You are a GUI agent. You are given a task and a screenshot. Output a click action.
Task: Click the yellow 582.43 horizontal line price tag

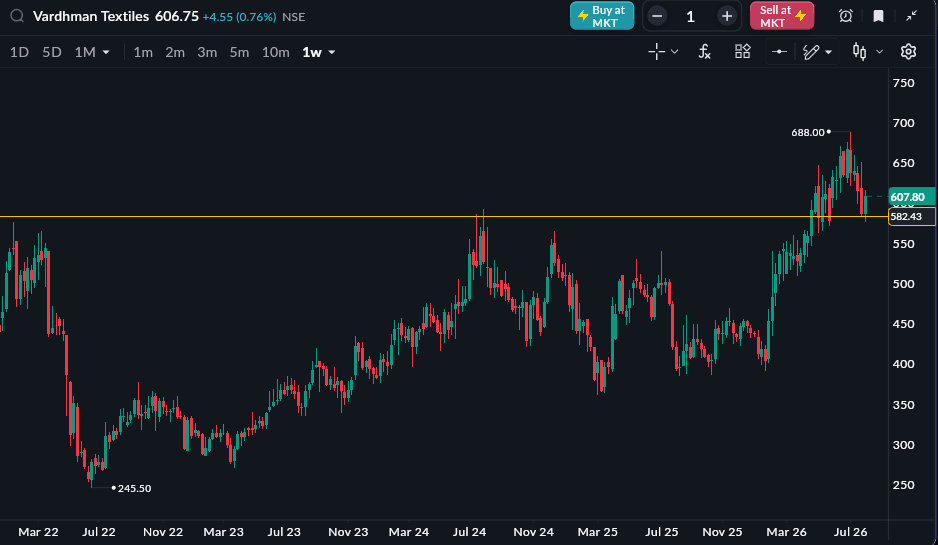tap(912, 217)
